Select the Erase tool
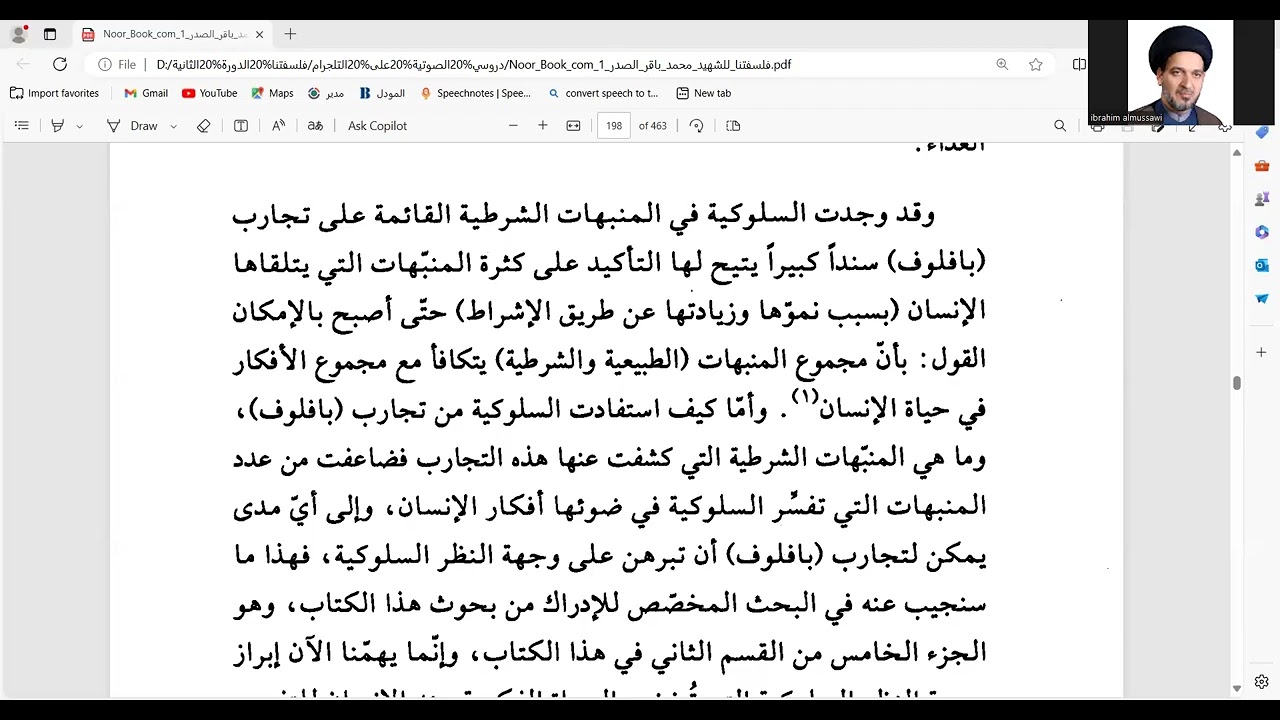This screenshot has height=720, width=1280. [203, 126]
